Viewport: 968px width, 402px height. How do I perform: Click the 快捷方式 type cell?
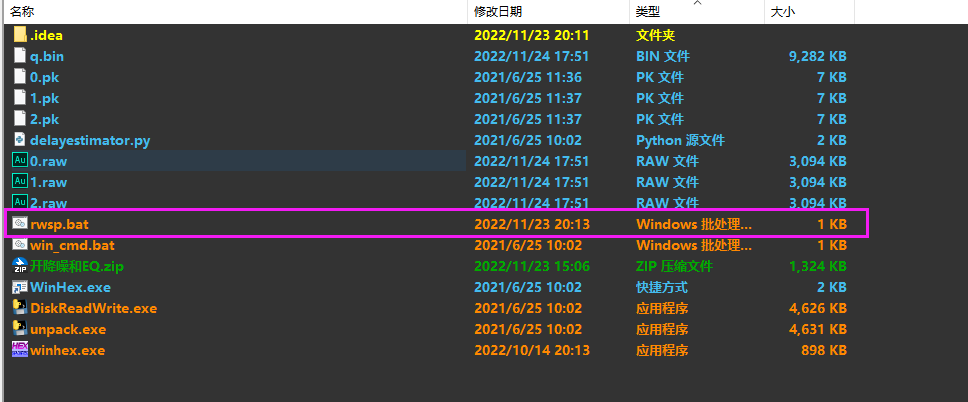(662, 287)
